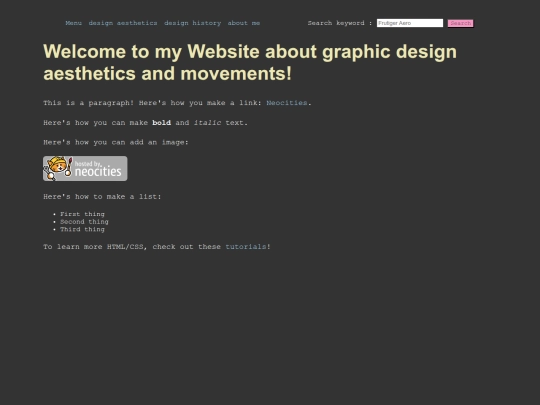Select the page heading "Welcome to my Website"
Image resolution: width=540 pixels, height=405 pixels.
click(250, 62)
